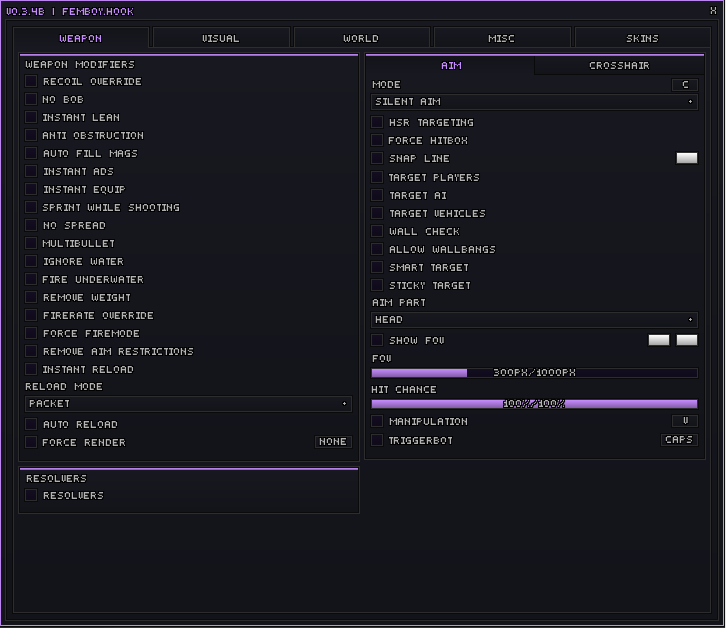
Task: Toggle the No Bob checkbox
Action: 31,99
